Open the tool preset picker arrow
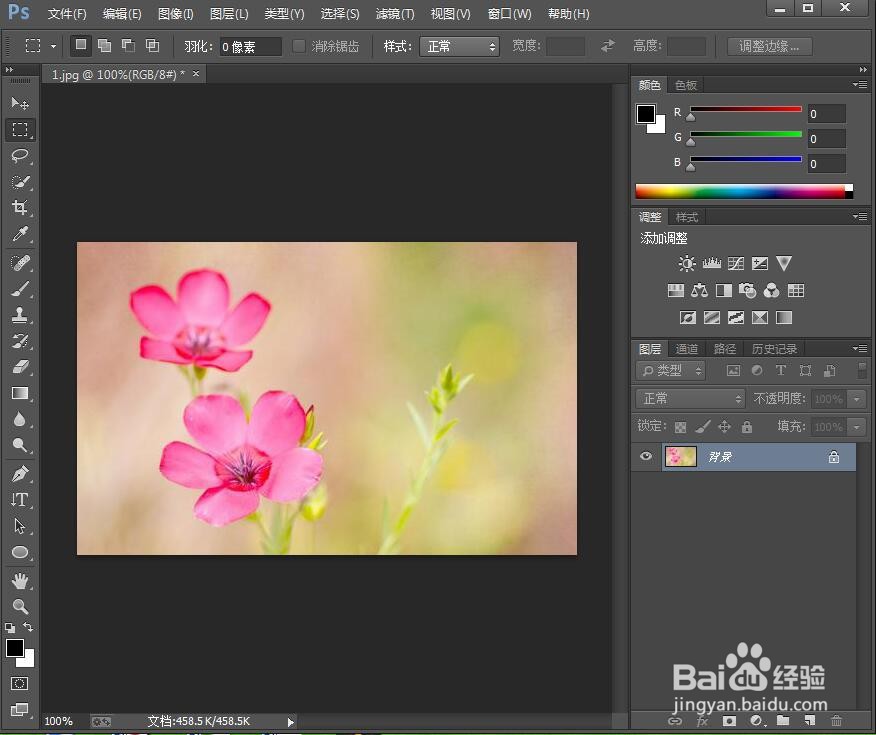The height and width of the screenshot is (735, 876). click(53, 46)
